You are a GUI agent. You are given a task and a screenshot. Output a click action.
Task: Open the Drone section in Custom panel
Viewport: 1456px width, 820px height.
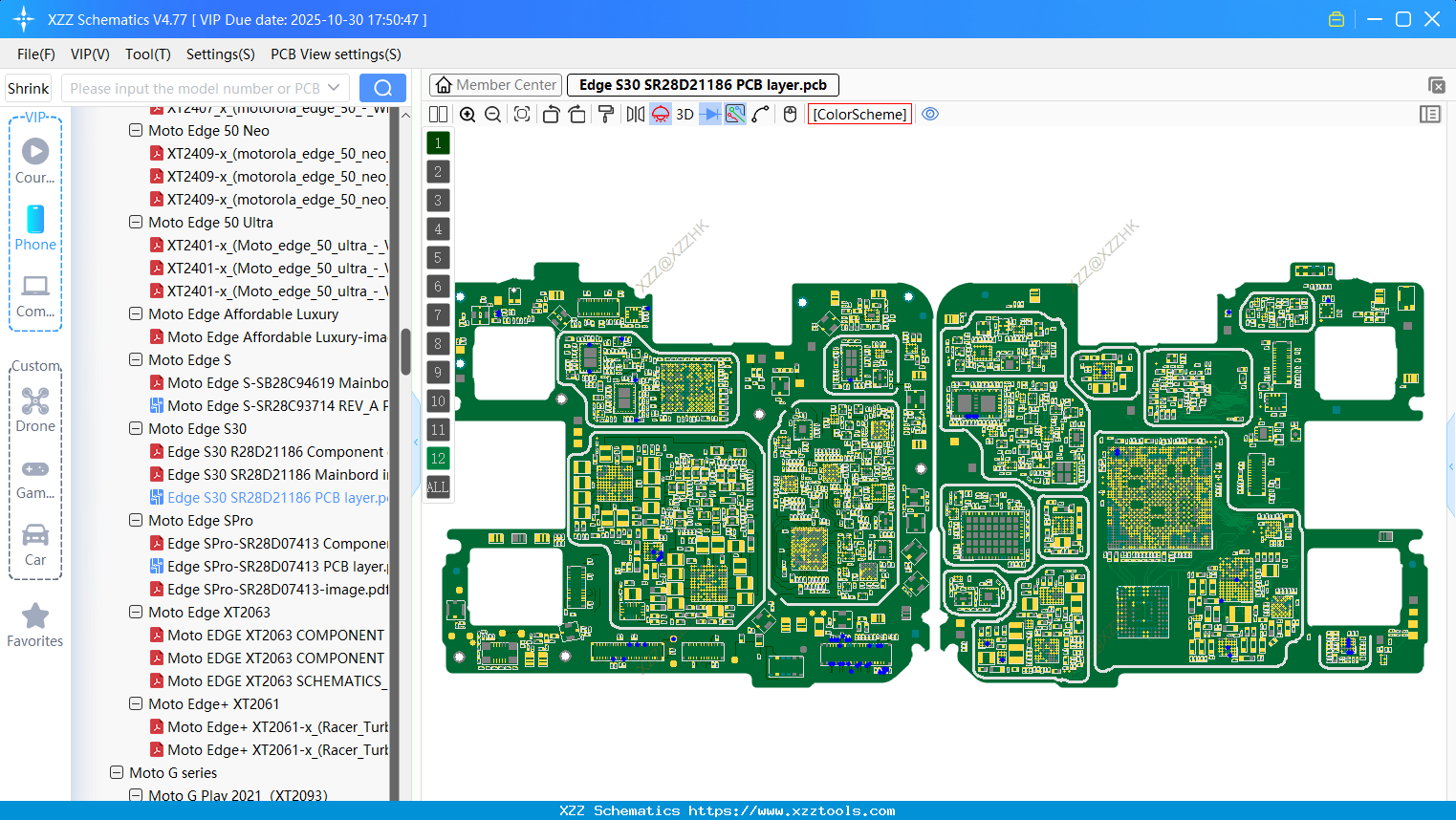coord(35,411)
